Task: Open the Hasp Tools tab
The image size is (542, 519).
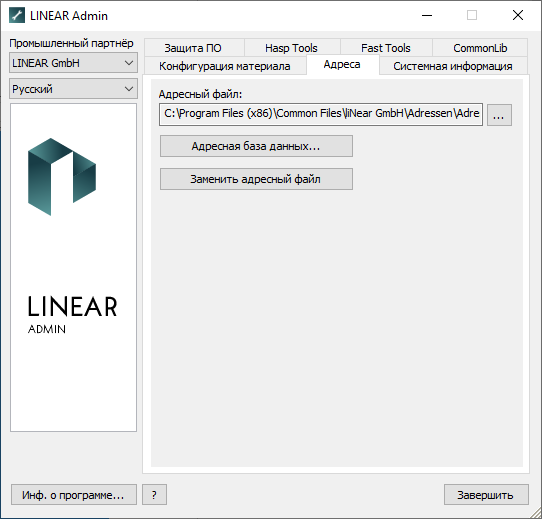Action: (291, 48)
